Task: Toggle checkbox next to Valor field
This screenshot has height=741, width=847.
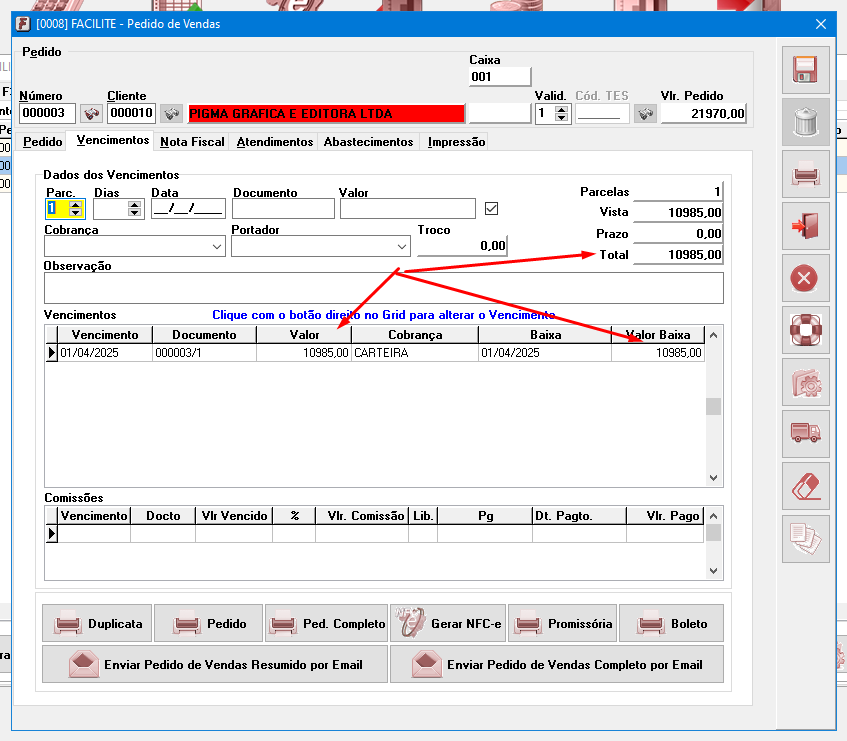Action: click(x=491, y=208)
